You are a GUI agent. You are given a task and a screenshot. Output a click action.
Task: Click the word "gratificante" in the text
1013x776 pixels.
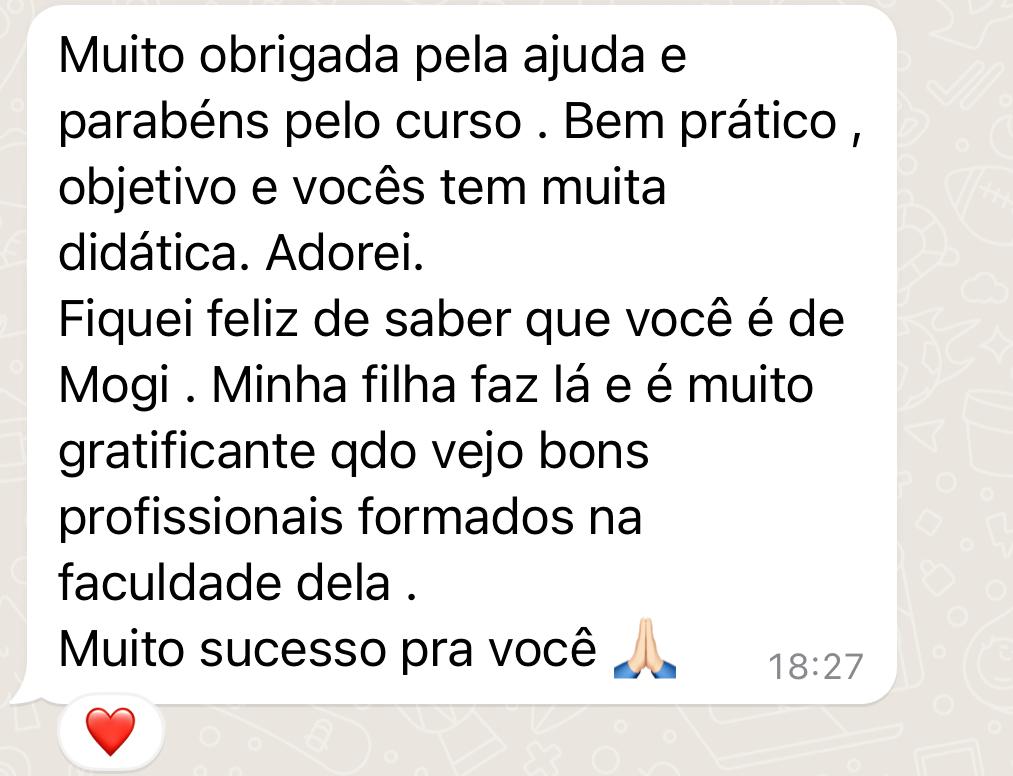187,452
